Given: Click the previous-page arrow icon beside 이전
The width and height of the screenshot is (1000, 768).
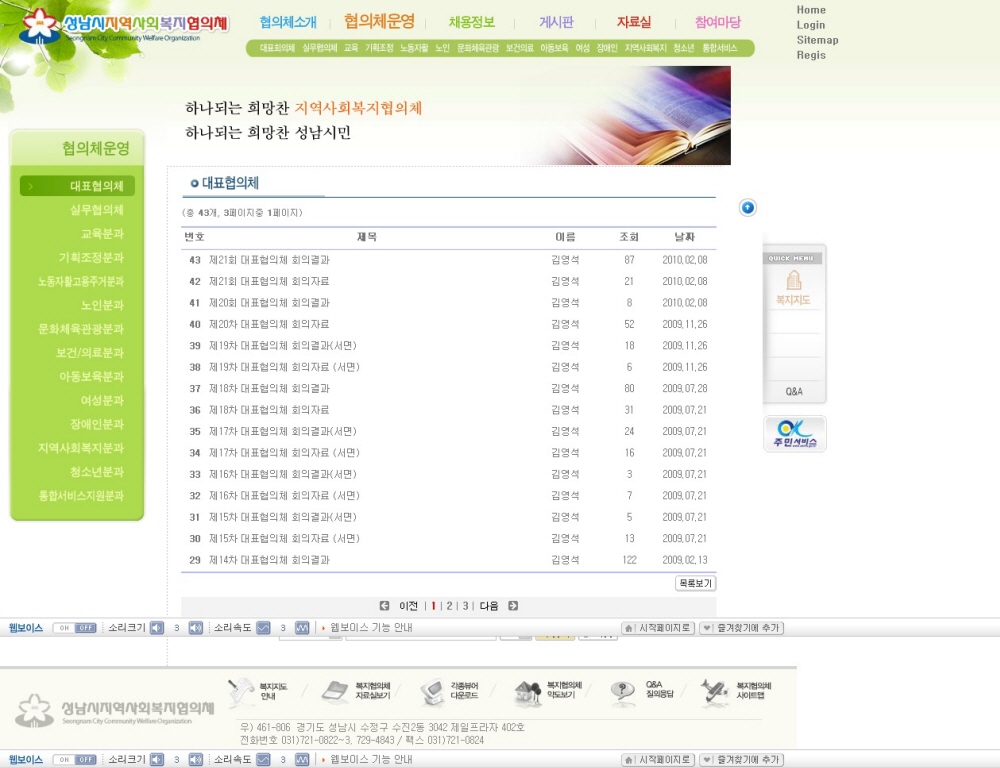Looking at the screenshot, I should [x=384, y=606].
